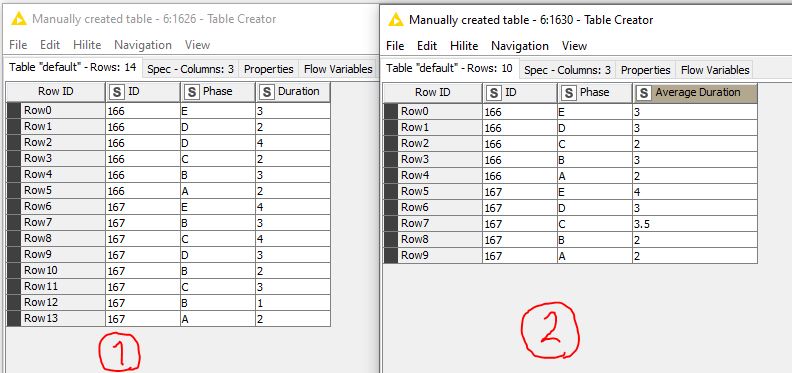Click Phase cell E in Row5, window 6:1630
The width and height of the screenshot is (792, 373).
coord(595,192)
